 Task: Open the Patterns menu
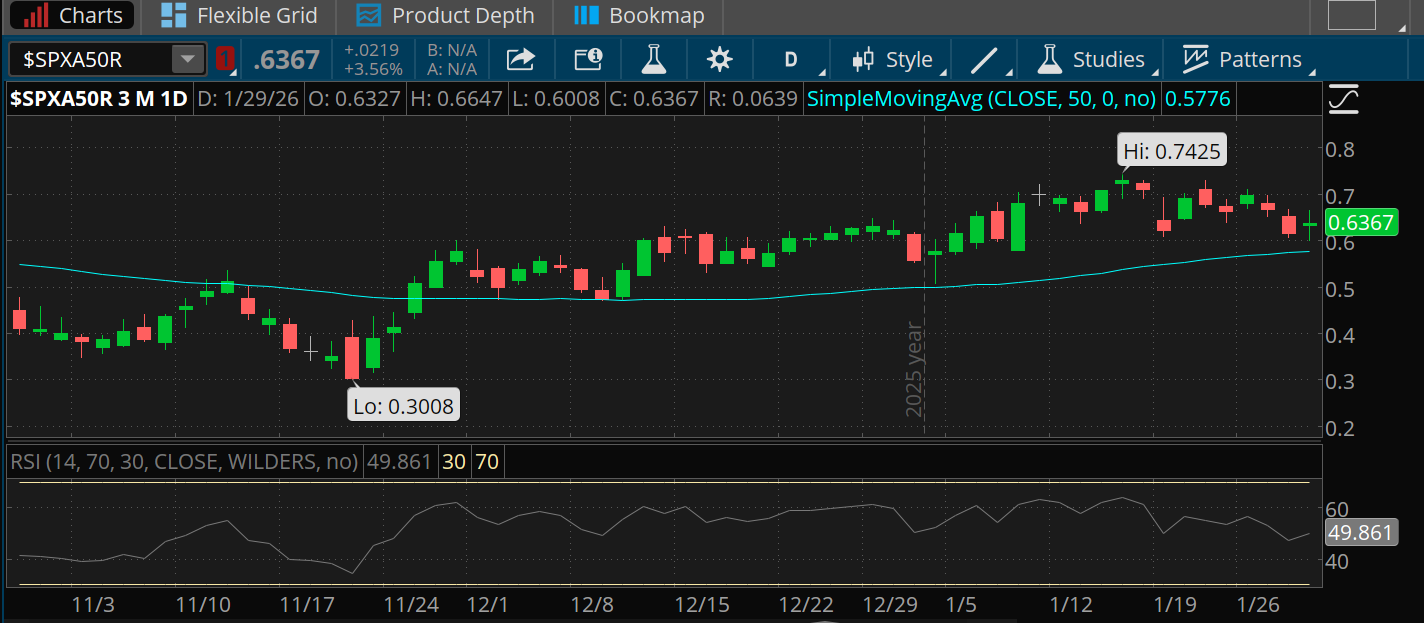(x=1243, y=60)
